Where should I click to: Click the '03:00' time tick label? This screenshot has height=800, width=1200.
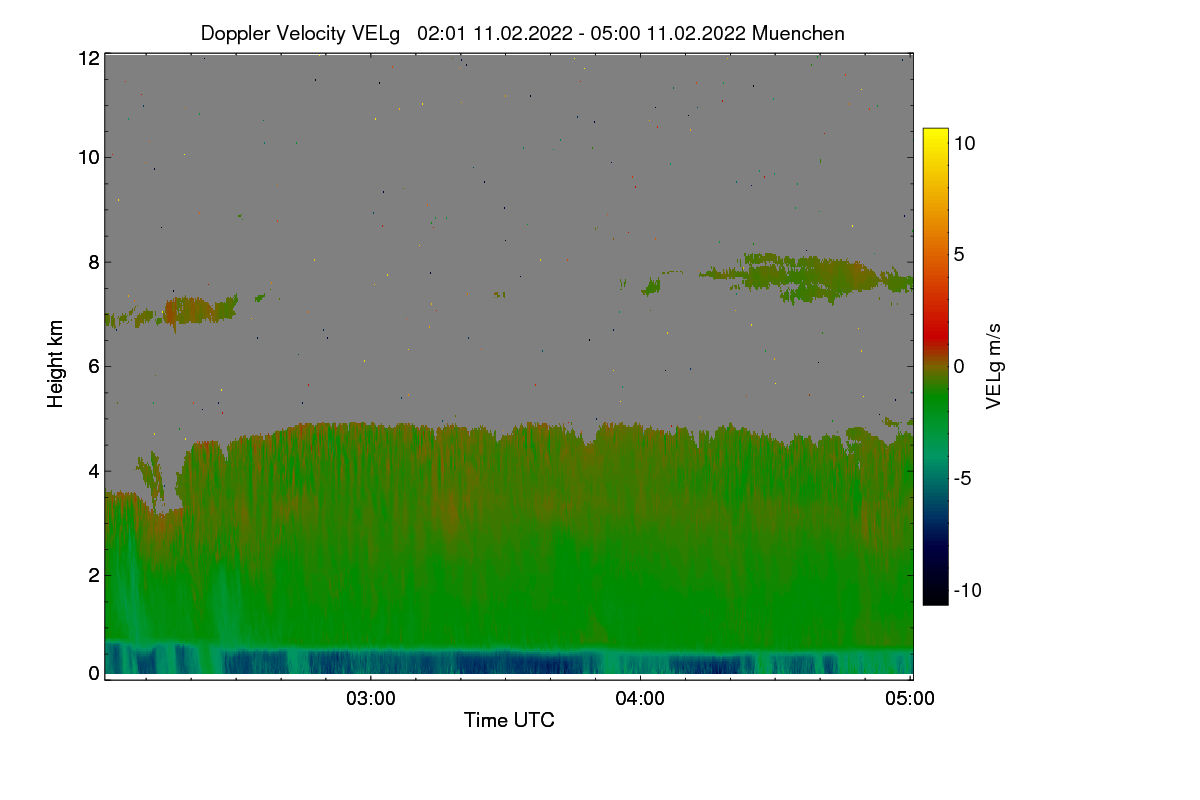(371, 699)
